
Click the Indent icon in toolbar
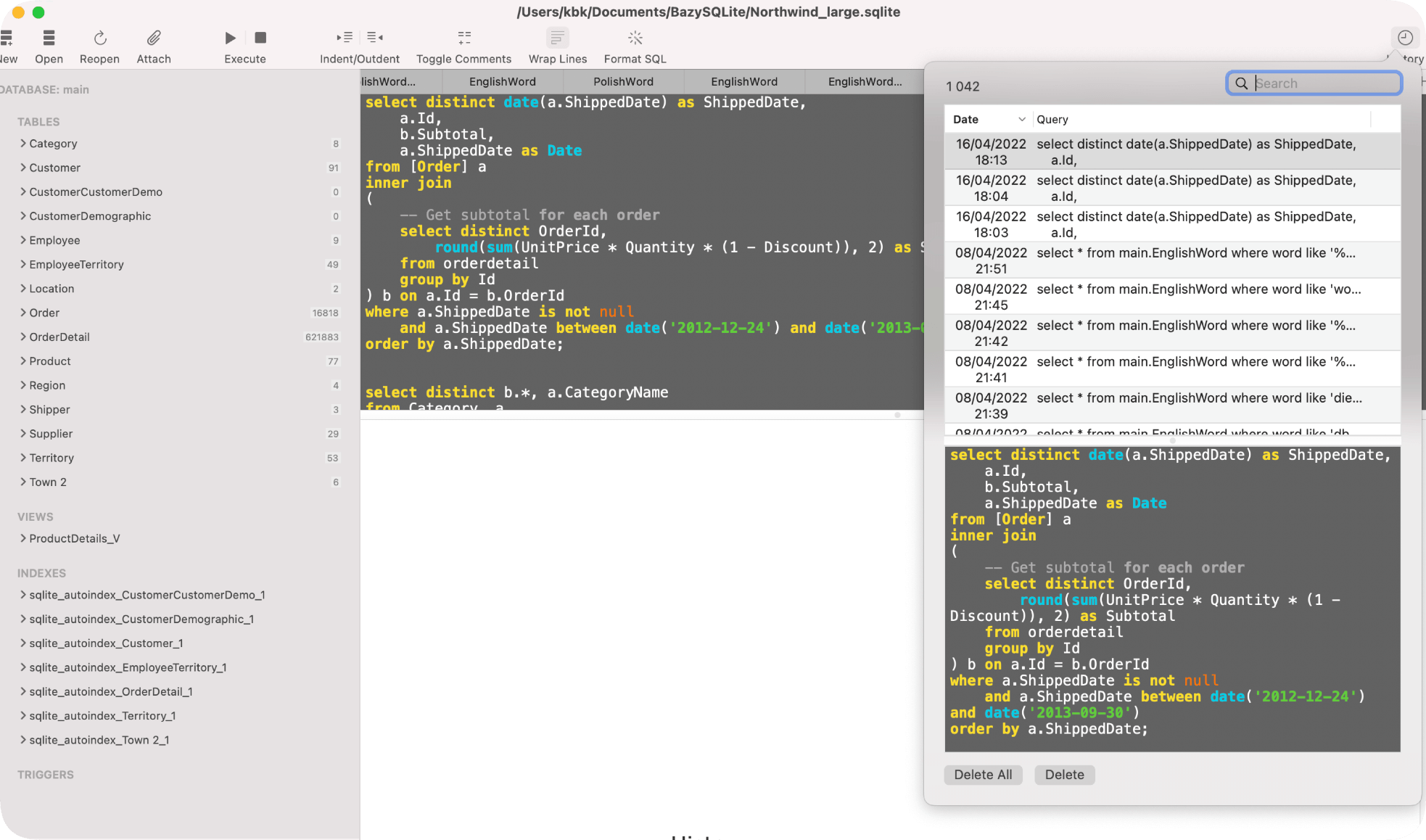(x=345, y=37)
